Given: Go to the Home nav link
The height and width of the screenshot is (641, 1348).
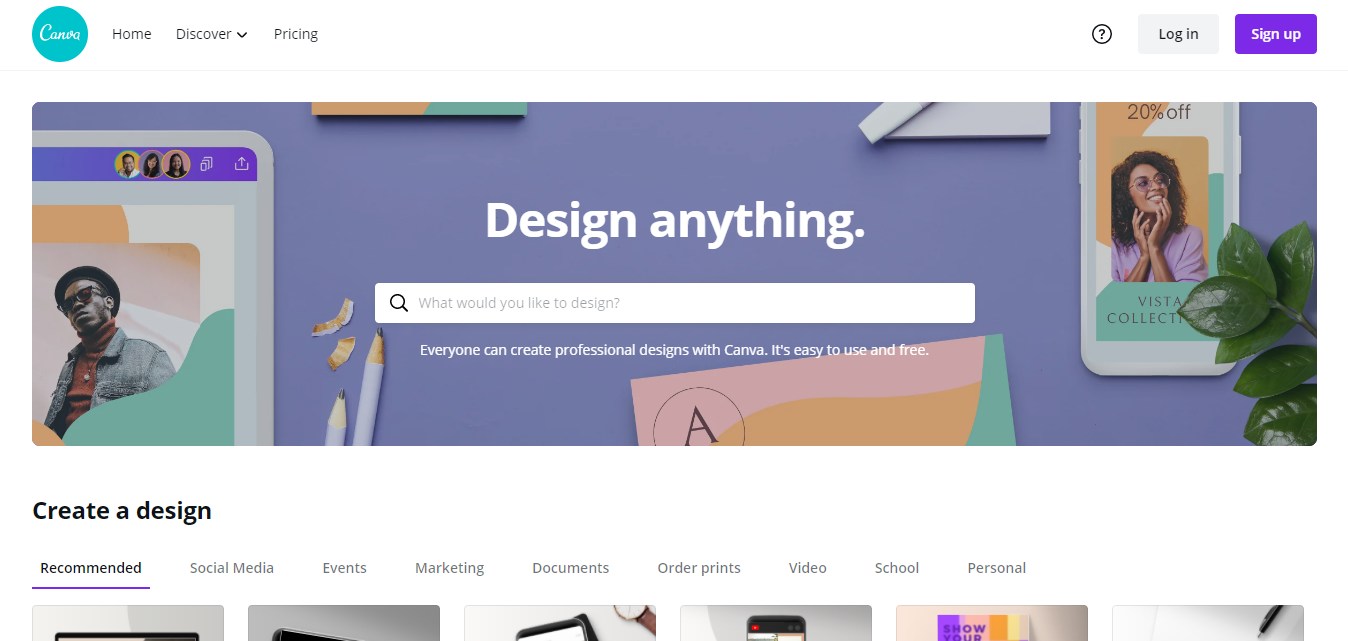Looking at the screenshot, I should (x=132, y=34).
